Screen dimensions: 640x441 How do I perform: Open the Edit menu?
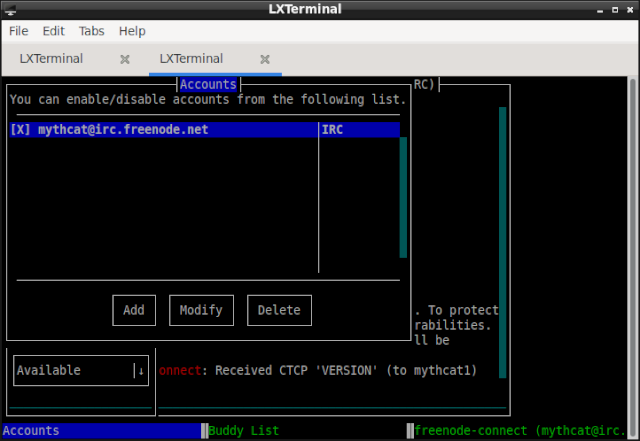coord(53,31)
